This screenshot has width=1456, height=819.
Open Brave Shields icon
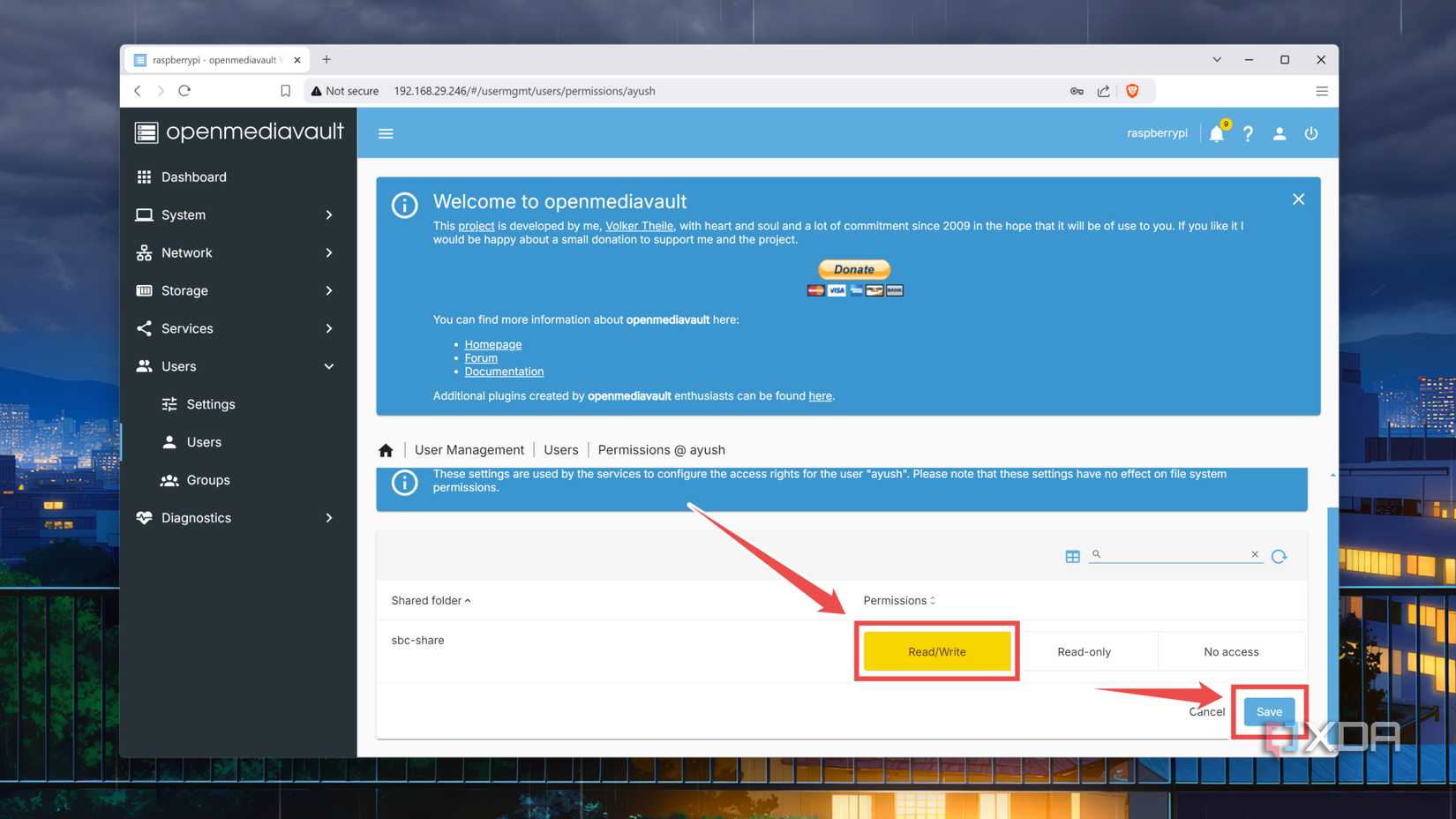pos(1132,91)
